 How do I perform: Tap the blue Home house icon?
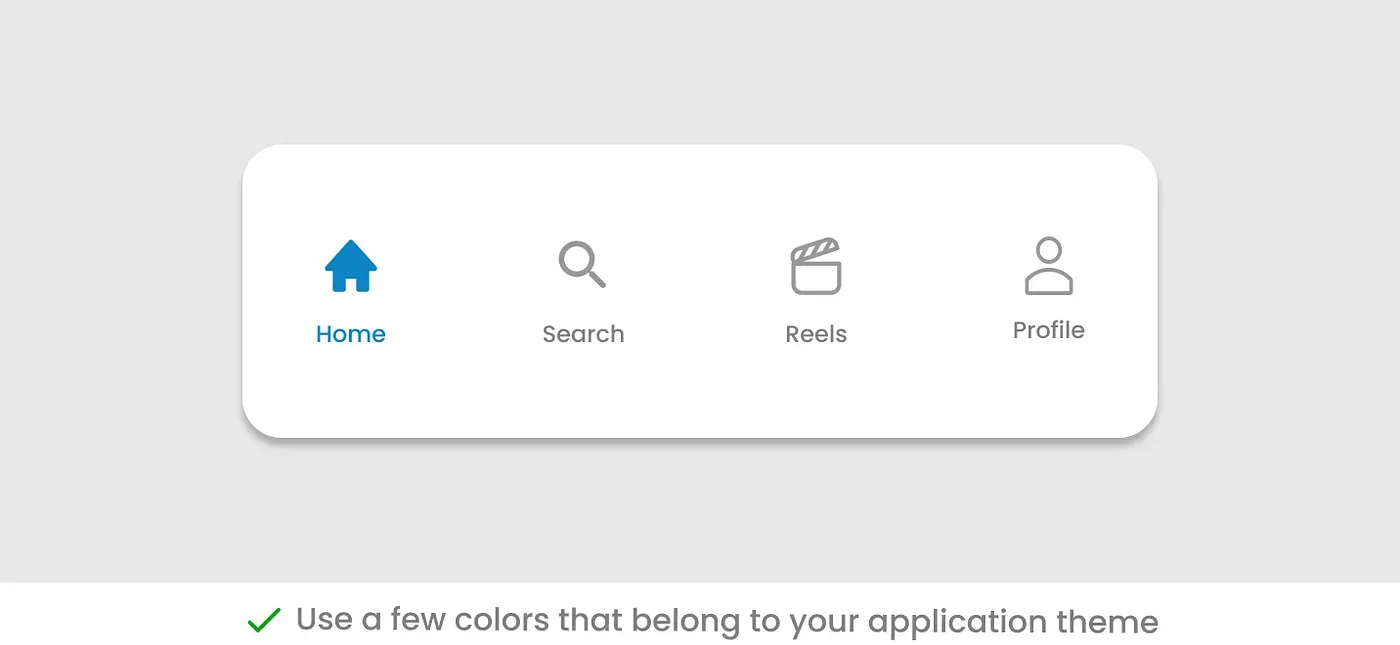(x=351, y=266)
